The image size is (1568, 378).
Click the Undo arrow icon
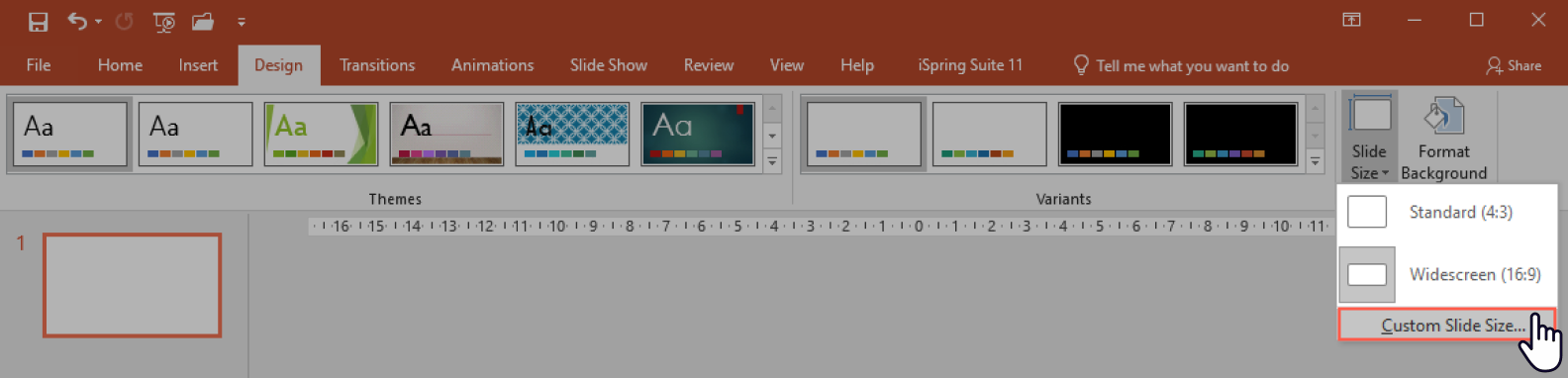[77, 21]
